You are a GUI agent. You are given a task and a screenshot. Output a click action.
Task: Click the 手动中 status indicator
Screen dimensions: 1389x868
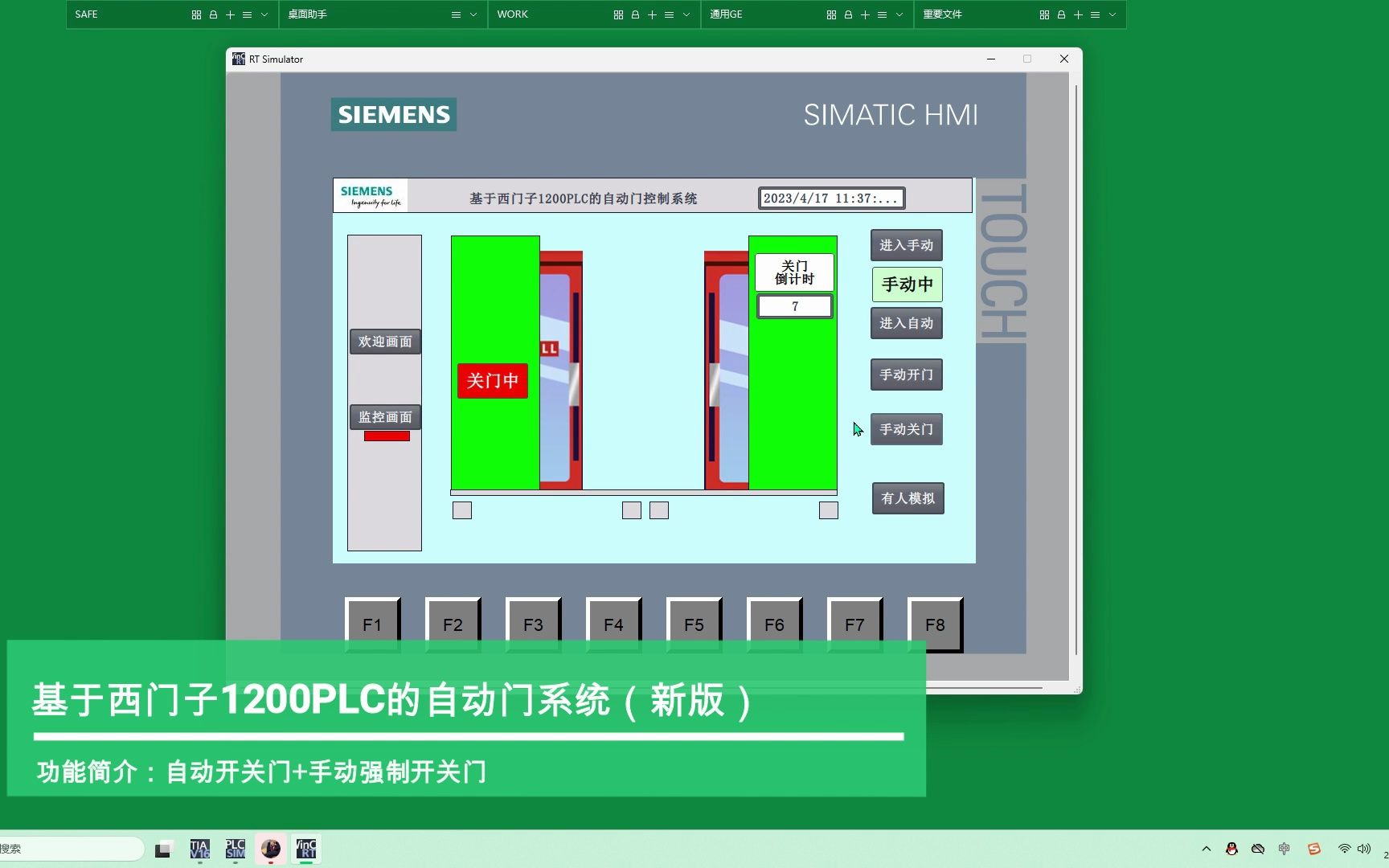point(908,285)
